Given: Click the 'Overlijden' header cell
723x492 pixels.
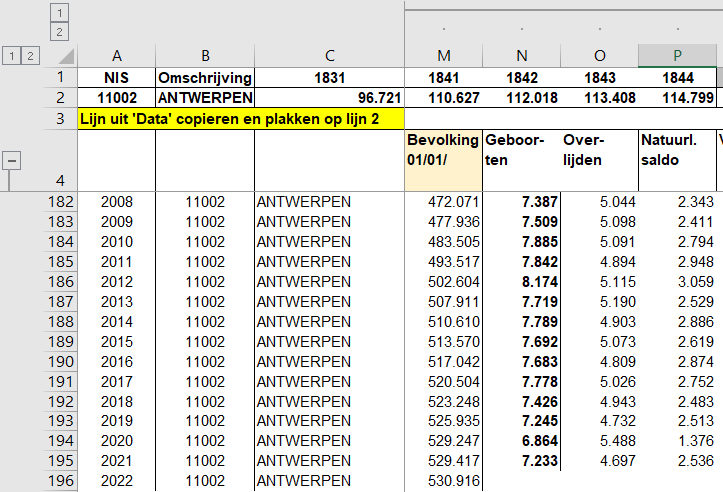Looking at the screenshot, I should click(599, 160).
